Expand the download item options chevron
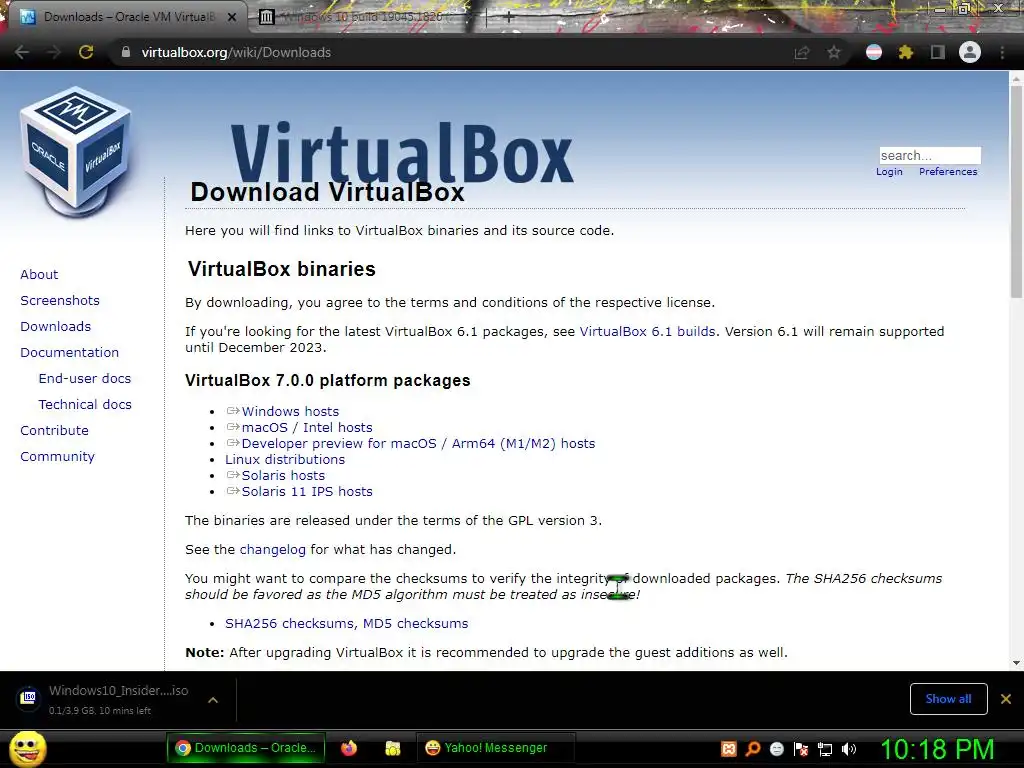1024x768 pixels. 213,700
